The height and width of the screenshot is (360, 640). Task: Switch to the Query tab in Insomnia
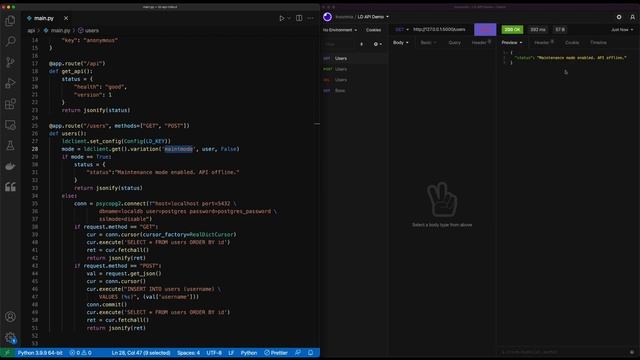coord(454,42)
